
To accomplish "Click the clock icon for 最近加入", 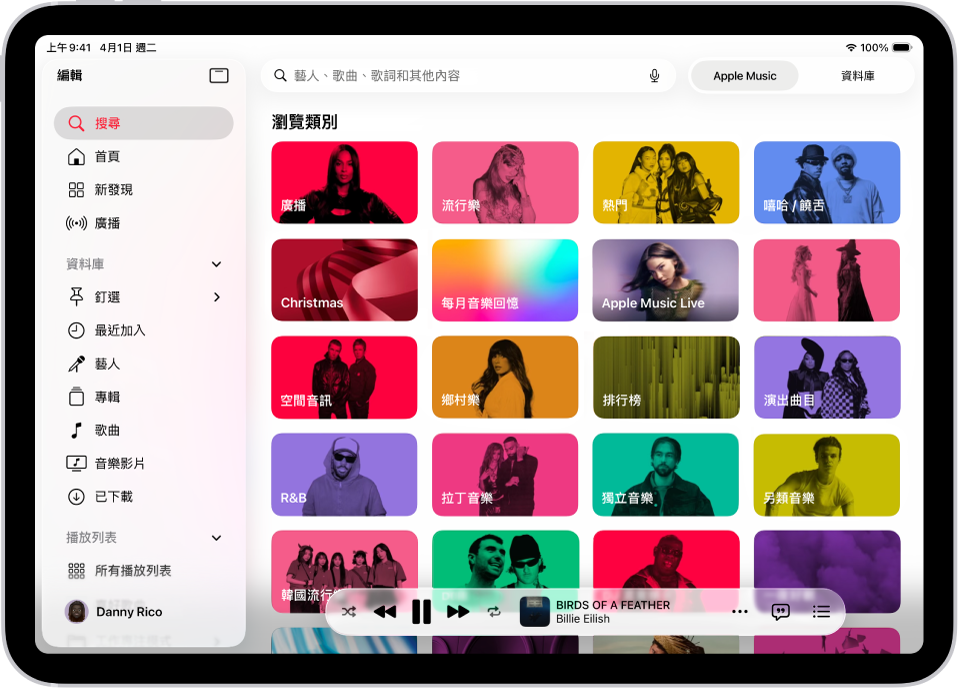I will (76, 330).
